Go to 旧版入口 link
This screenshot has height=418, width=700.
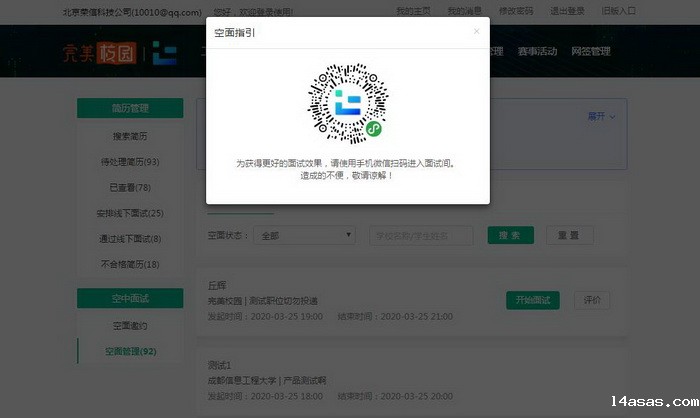(620, 11)
